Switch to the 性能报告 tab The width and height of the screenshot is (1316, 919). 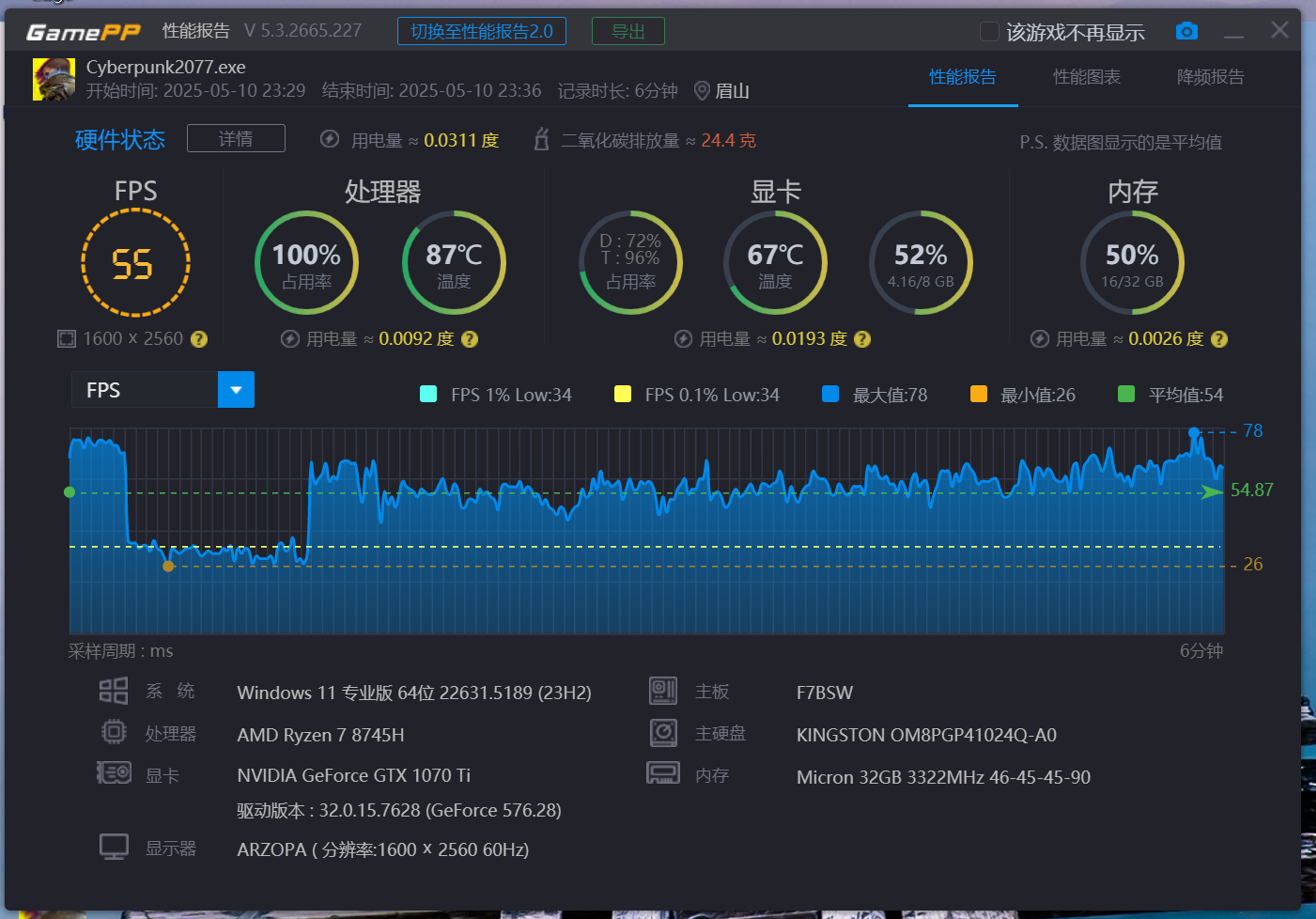tap(962, 77)
